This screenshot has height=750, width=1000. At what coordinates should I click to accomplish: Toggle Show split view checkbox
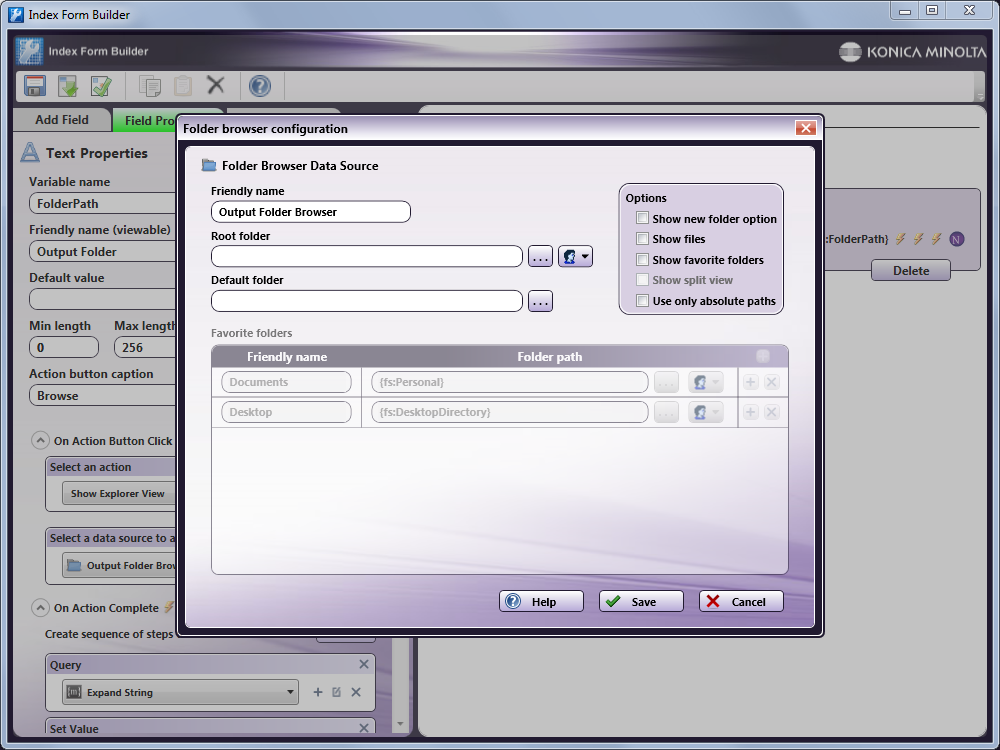(x=642, y=280)
